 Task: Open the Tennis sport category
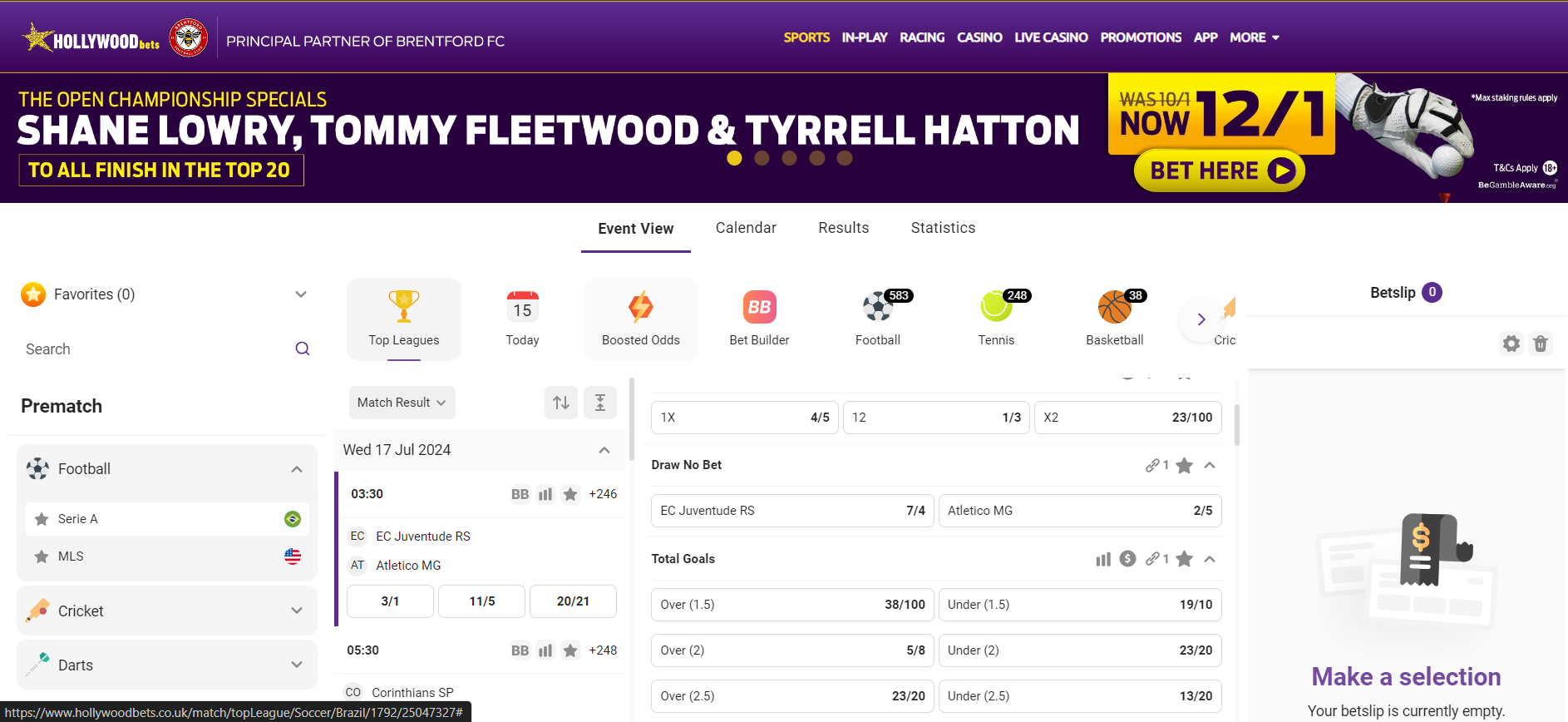tap(995, 308)
